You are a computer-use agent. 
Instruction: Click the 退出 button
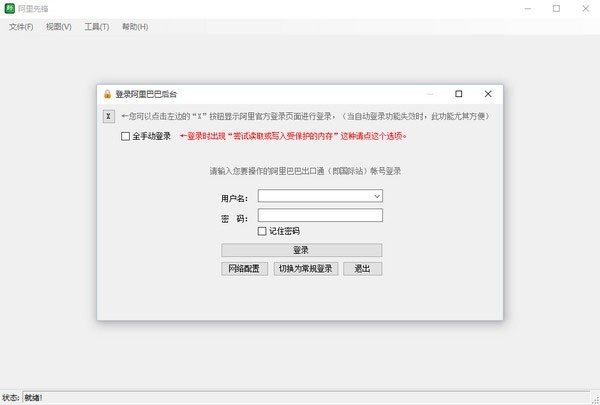[x=362, y=269]
